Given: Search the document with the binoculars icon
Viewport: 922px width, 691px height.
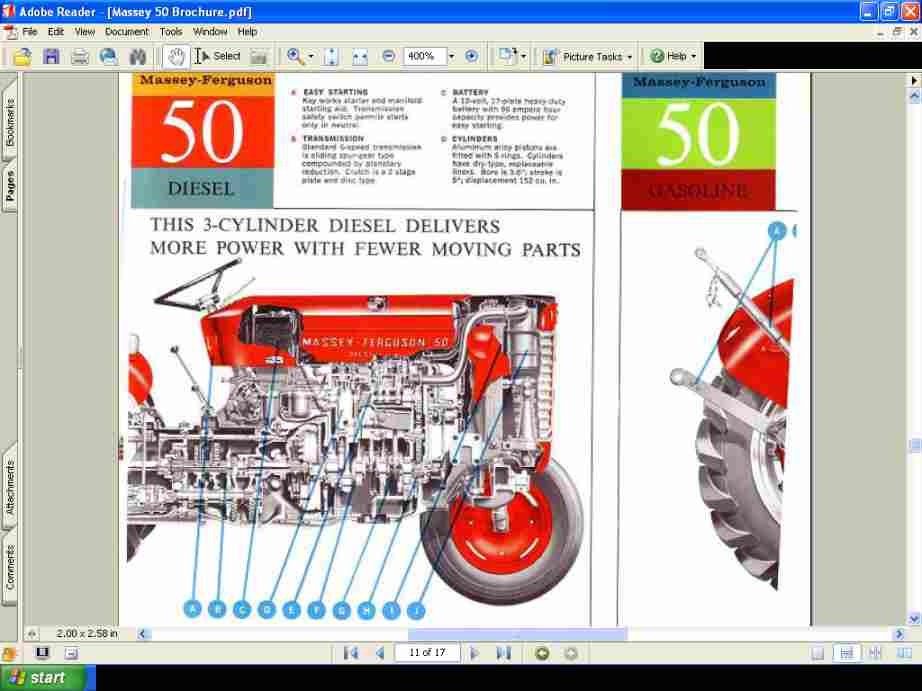Looking at the screenshot, I should (x=137, y=56).
